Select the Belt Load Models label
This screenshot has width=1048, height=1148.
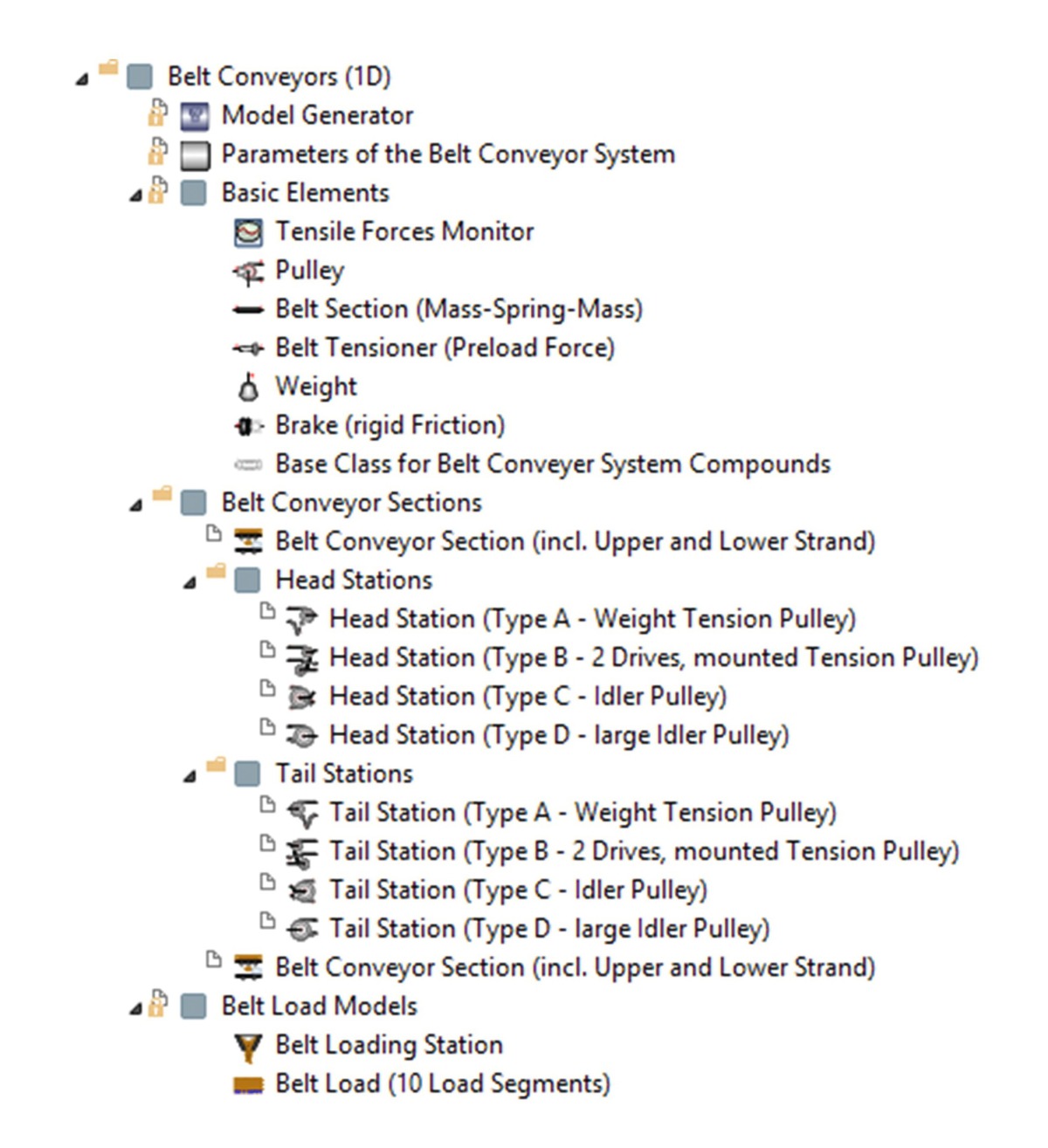pos(320,1006)
